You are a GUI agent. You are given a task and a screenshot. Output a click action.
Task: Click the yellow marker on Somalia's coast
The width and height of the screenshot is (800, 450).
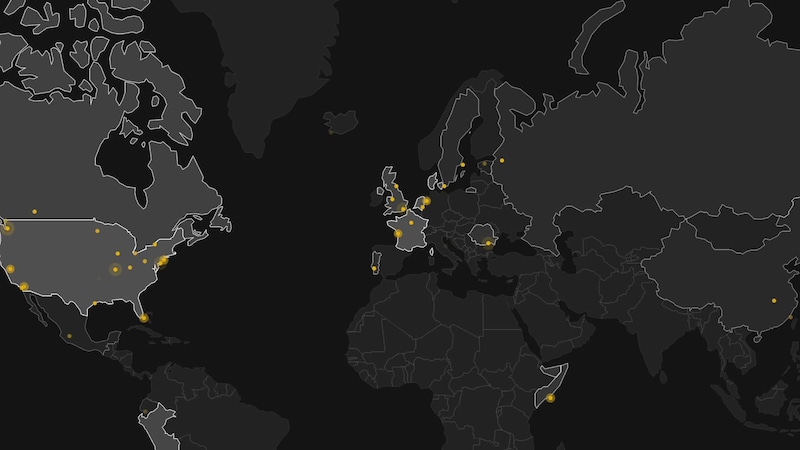coord(550,398)
